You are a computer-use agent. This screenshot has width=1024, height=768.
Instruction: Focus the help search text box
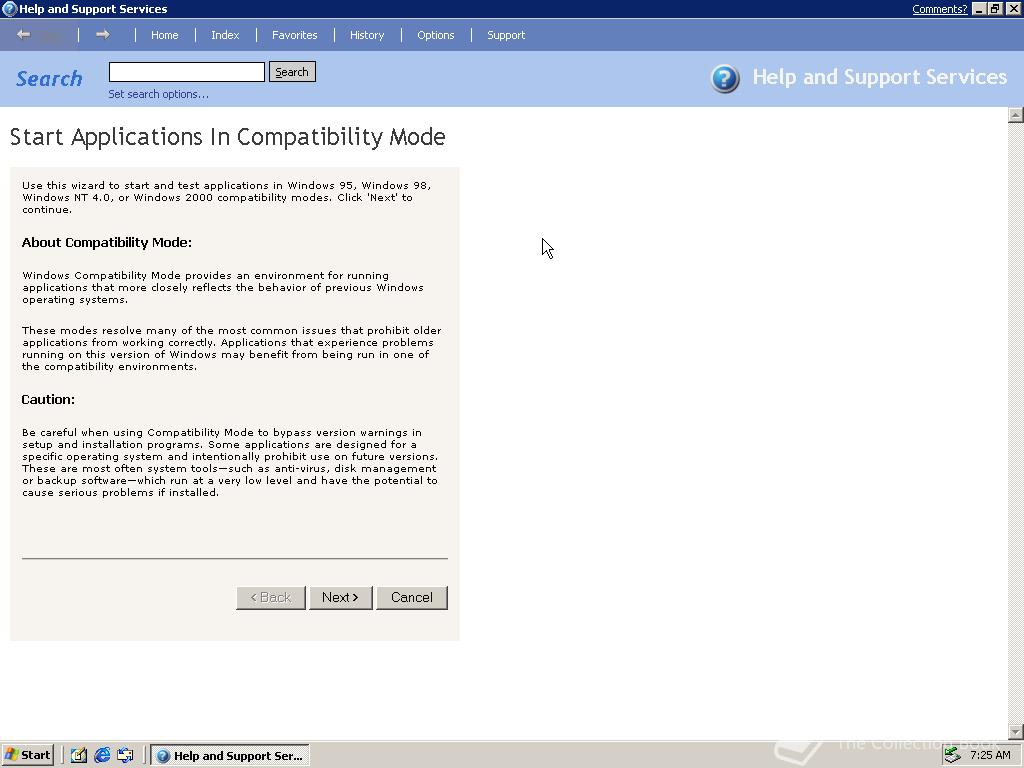coord(187,72)
